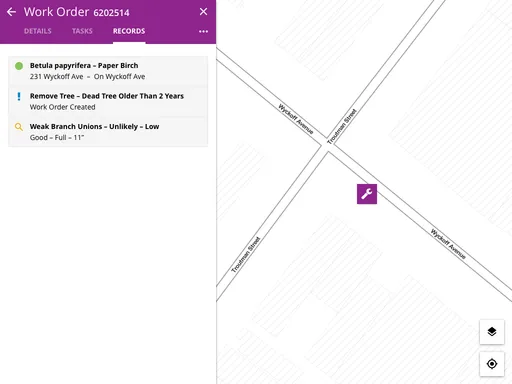Select the Records tab
This screenshot has width=512, height=384.
click(129, 31)
